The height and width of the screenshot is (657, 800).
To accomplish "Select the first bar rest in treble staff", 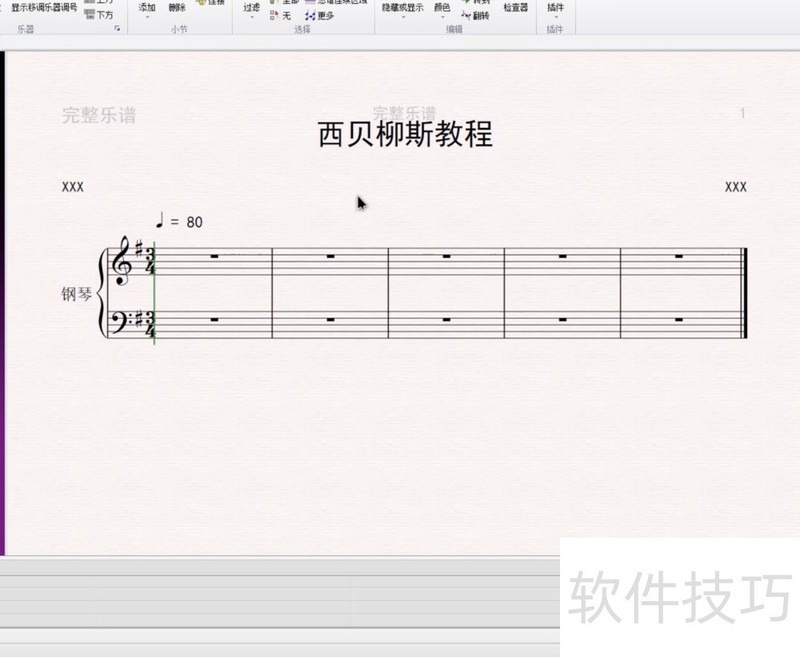I will coord(214,257).
